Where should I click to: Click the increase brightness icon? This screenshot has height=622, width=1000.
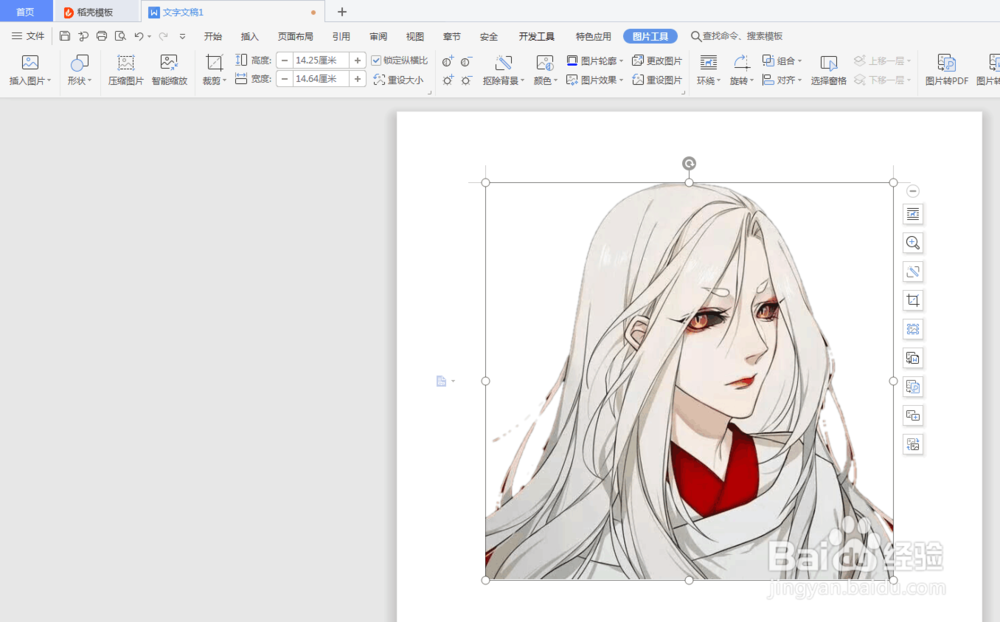click(x=448, y=80)
